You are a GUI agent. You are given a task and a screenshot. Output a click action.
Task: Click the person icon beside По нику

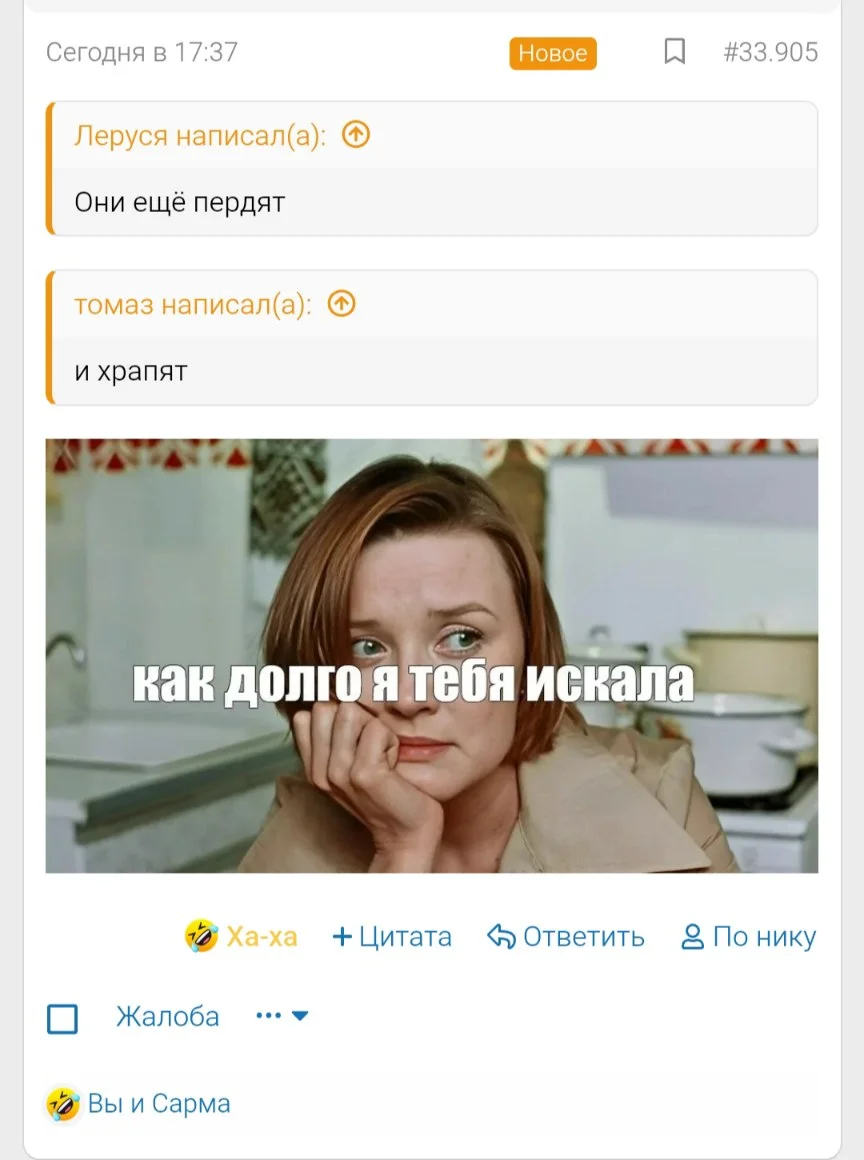692,937
